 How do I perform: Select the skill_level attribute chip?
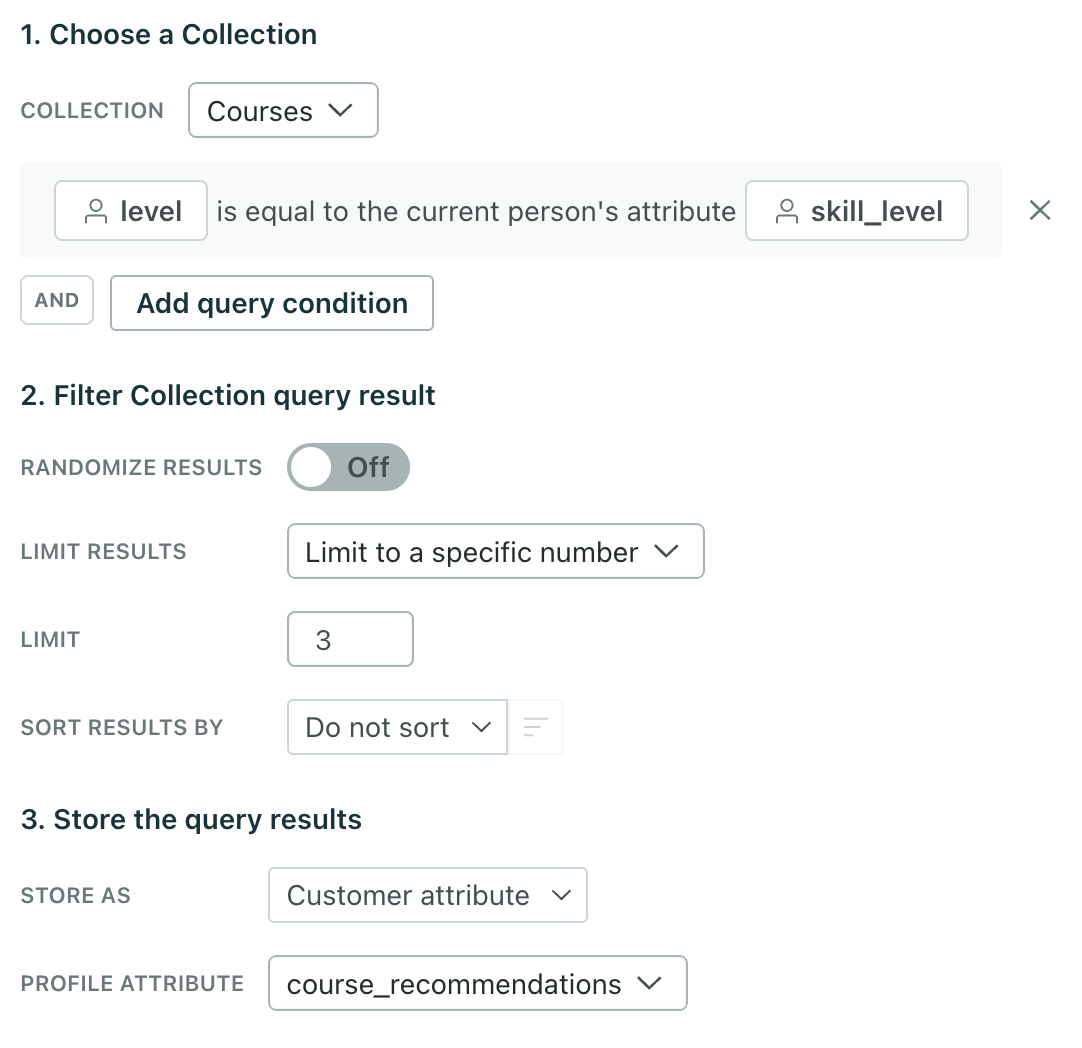coord(856,211)
